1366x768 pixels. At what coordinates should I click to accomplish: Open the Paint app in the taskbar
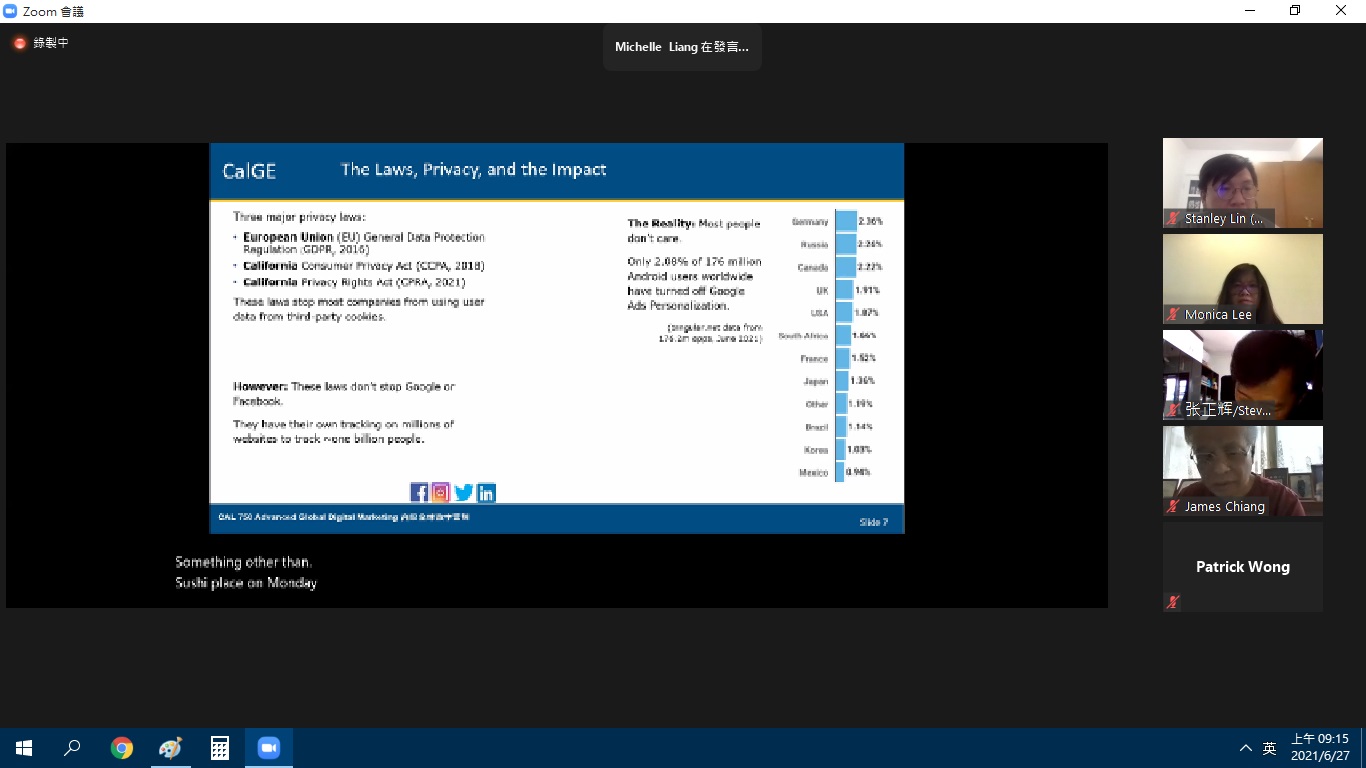coord(171,748)
